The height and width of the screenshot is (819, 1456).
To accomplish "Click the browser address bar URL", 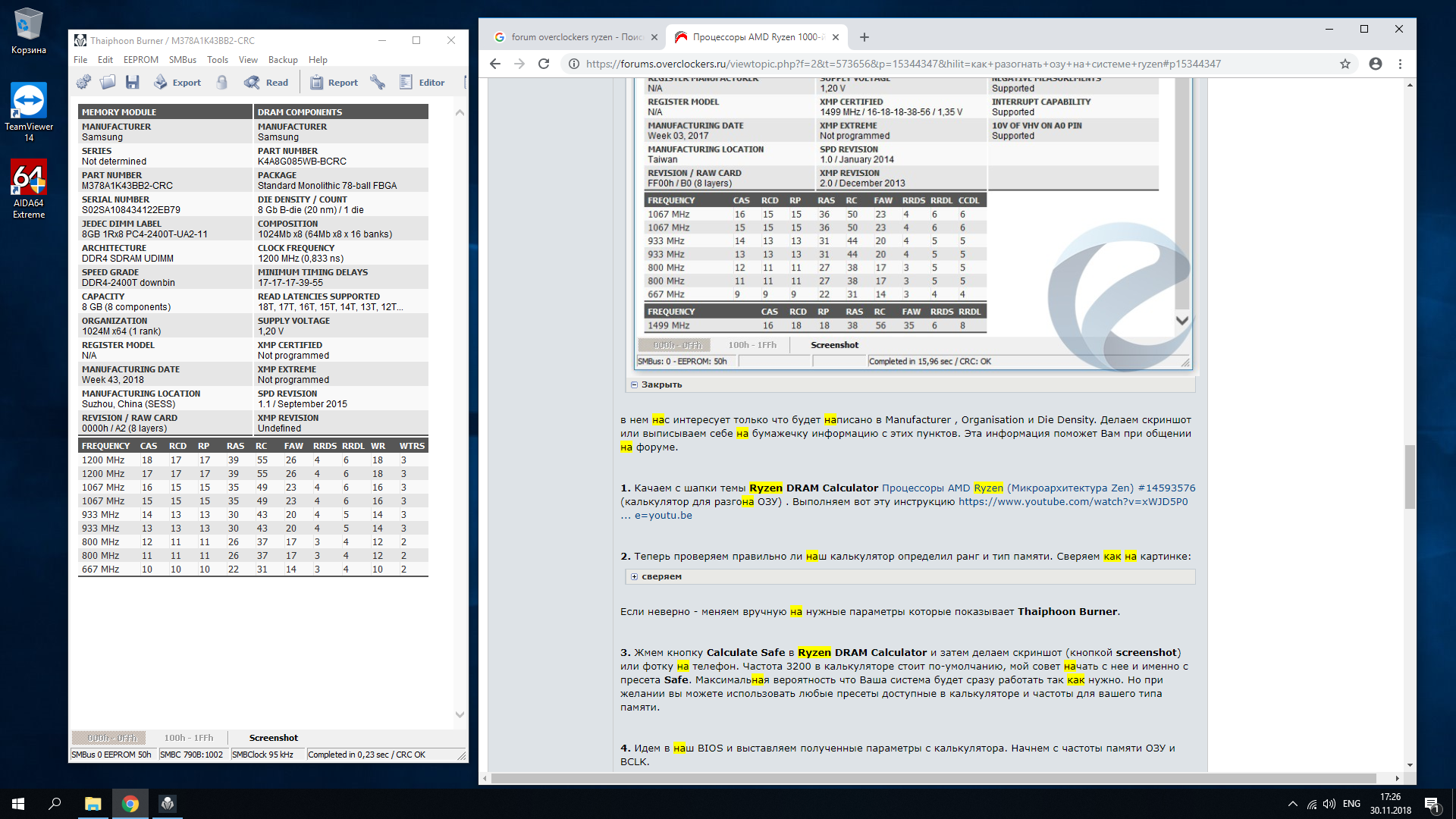I will click(x=902, y=64).
